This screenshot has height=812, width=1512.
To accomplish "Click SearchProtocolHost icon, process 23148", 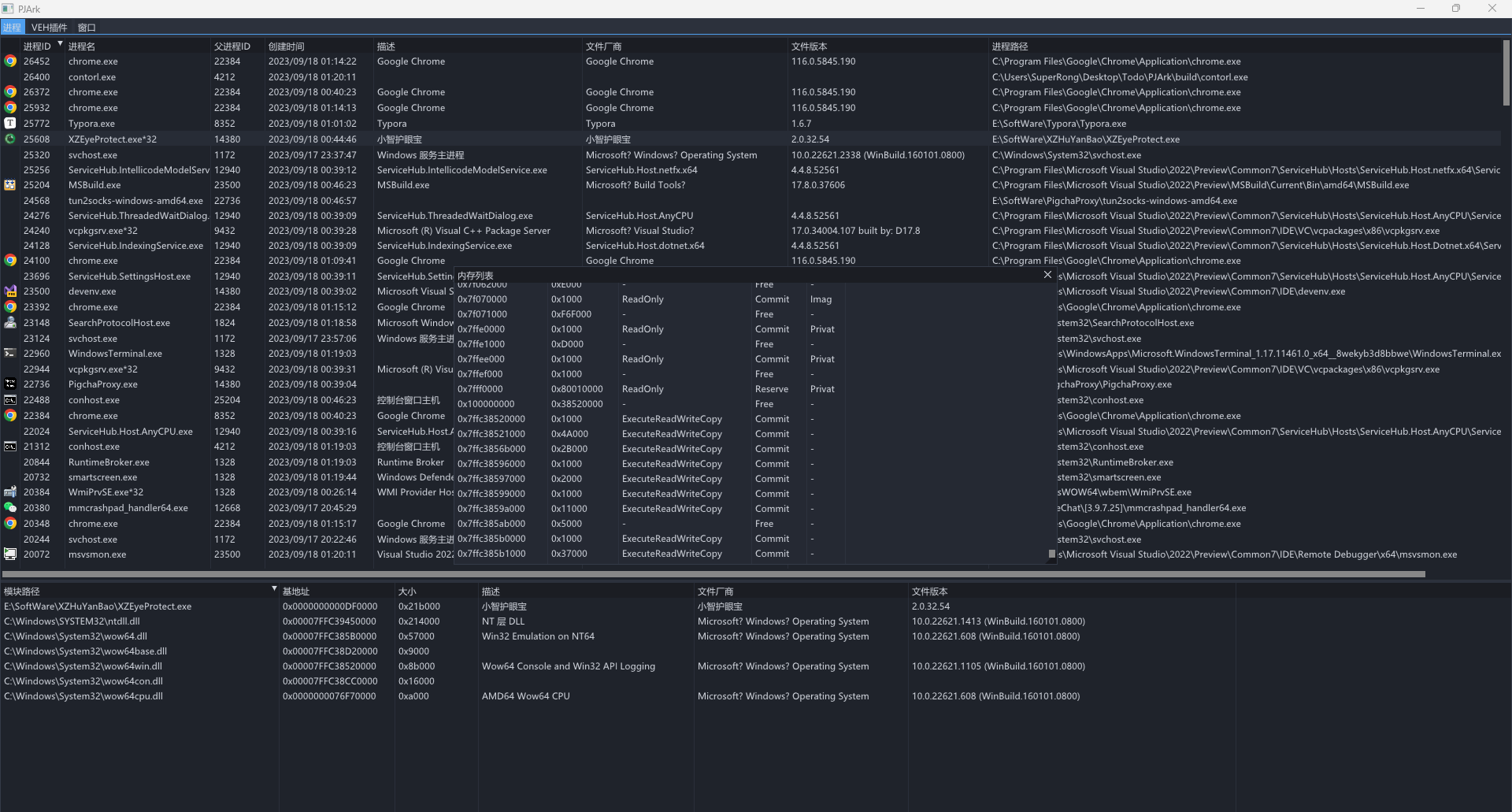I will point(10,322).
